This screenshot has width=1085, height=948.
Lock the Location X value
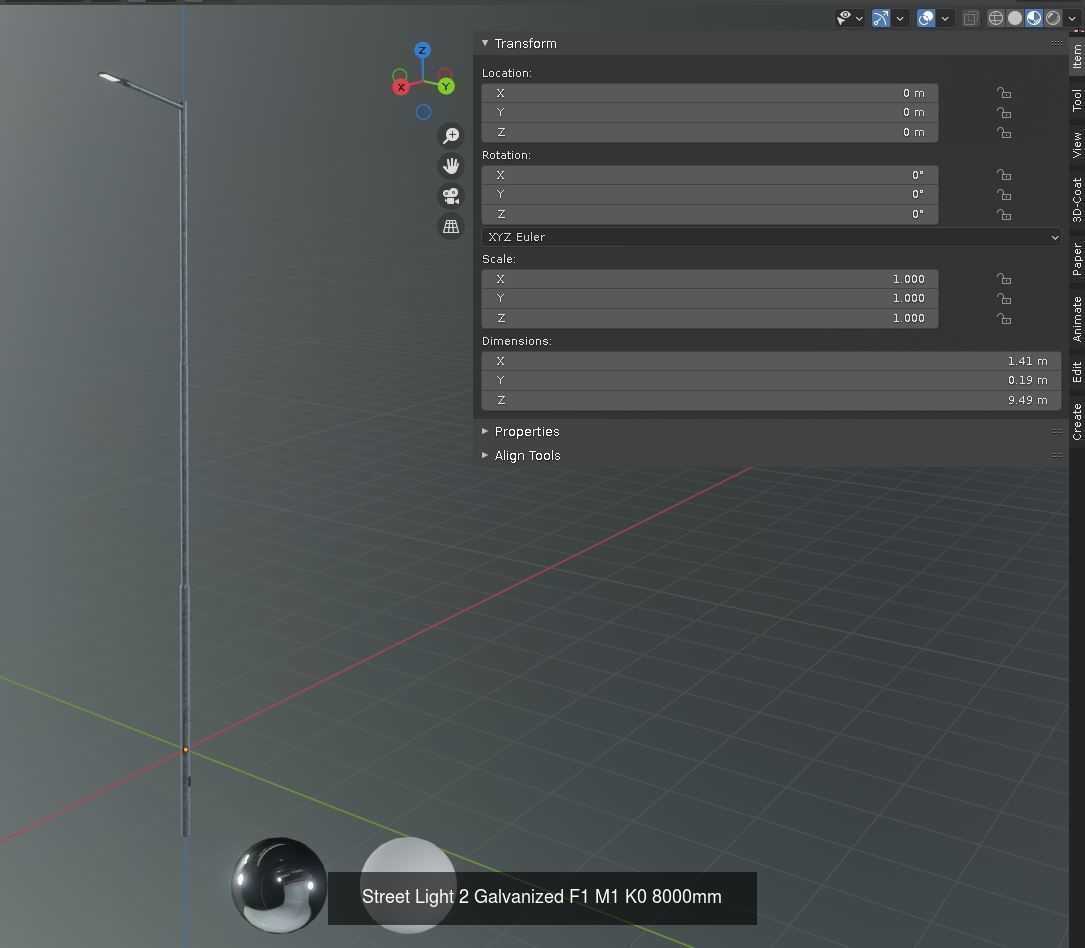click(x=1003, y=93)
